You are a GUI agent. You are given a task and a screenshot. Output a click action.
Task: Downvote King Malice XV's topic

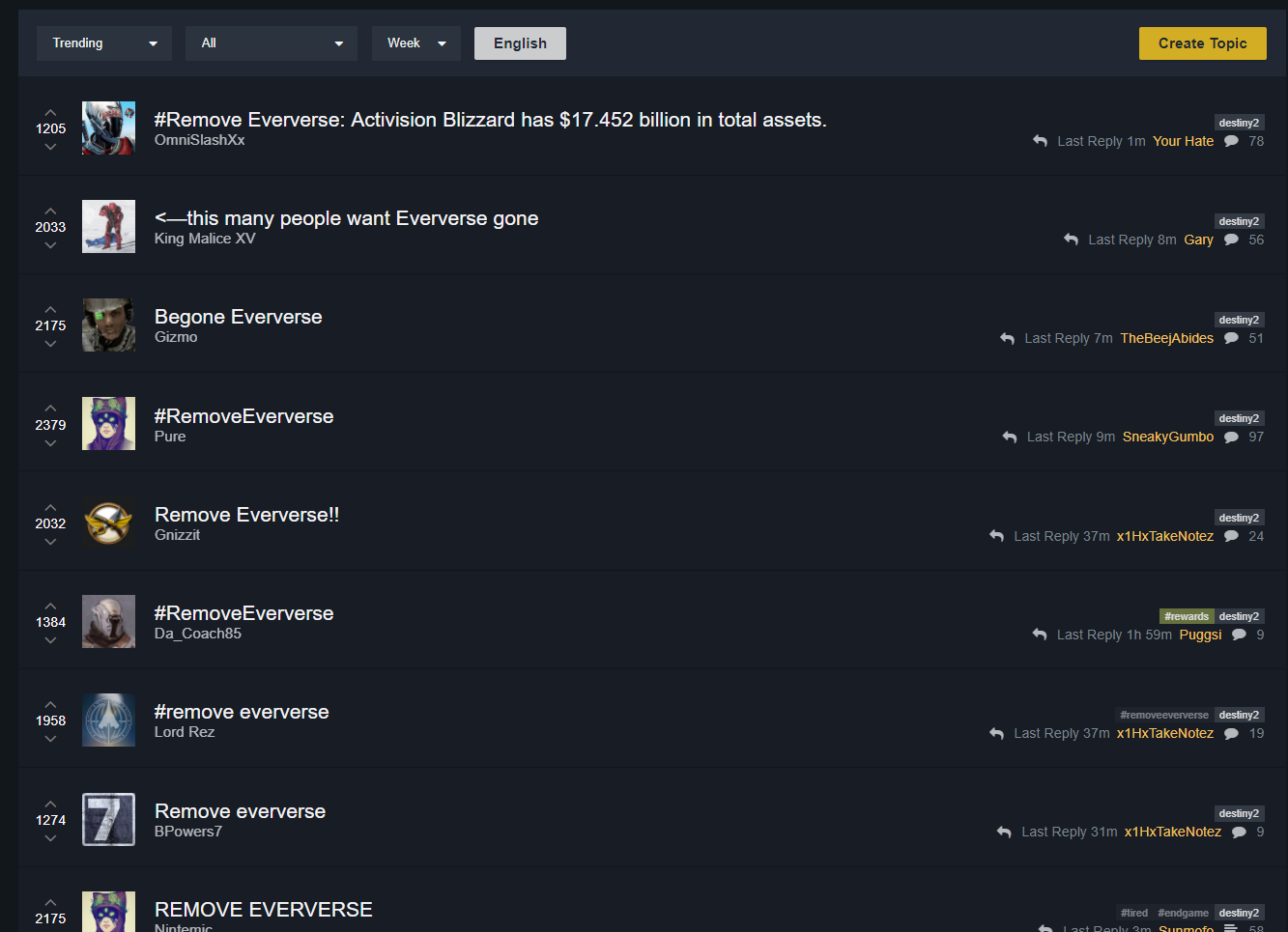pos(50,245)
